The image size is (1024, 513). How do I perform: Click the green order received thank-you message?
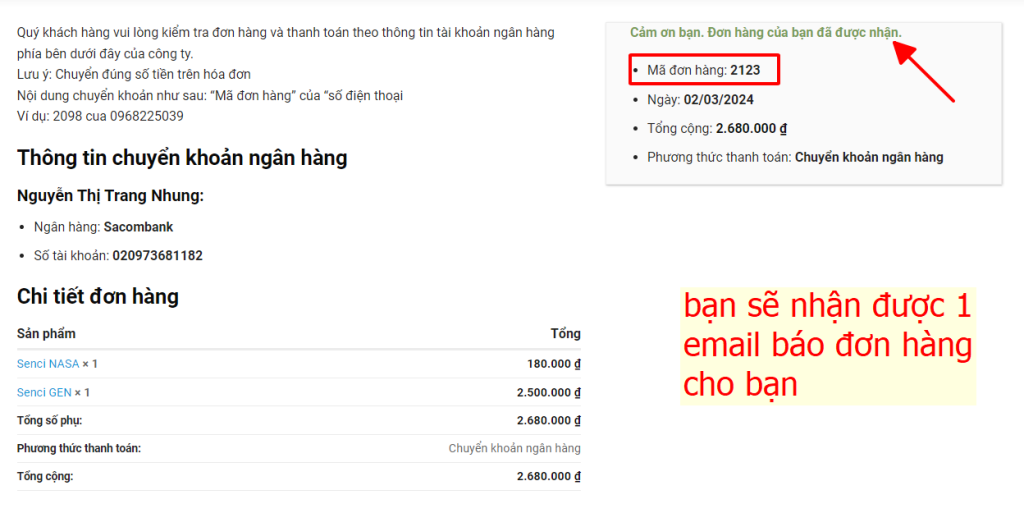[x=765, y=33]
